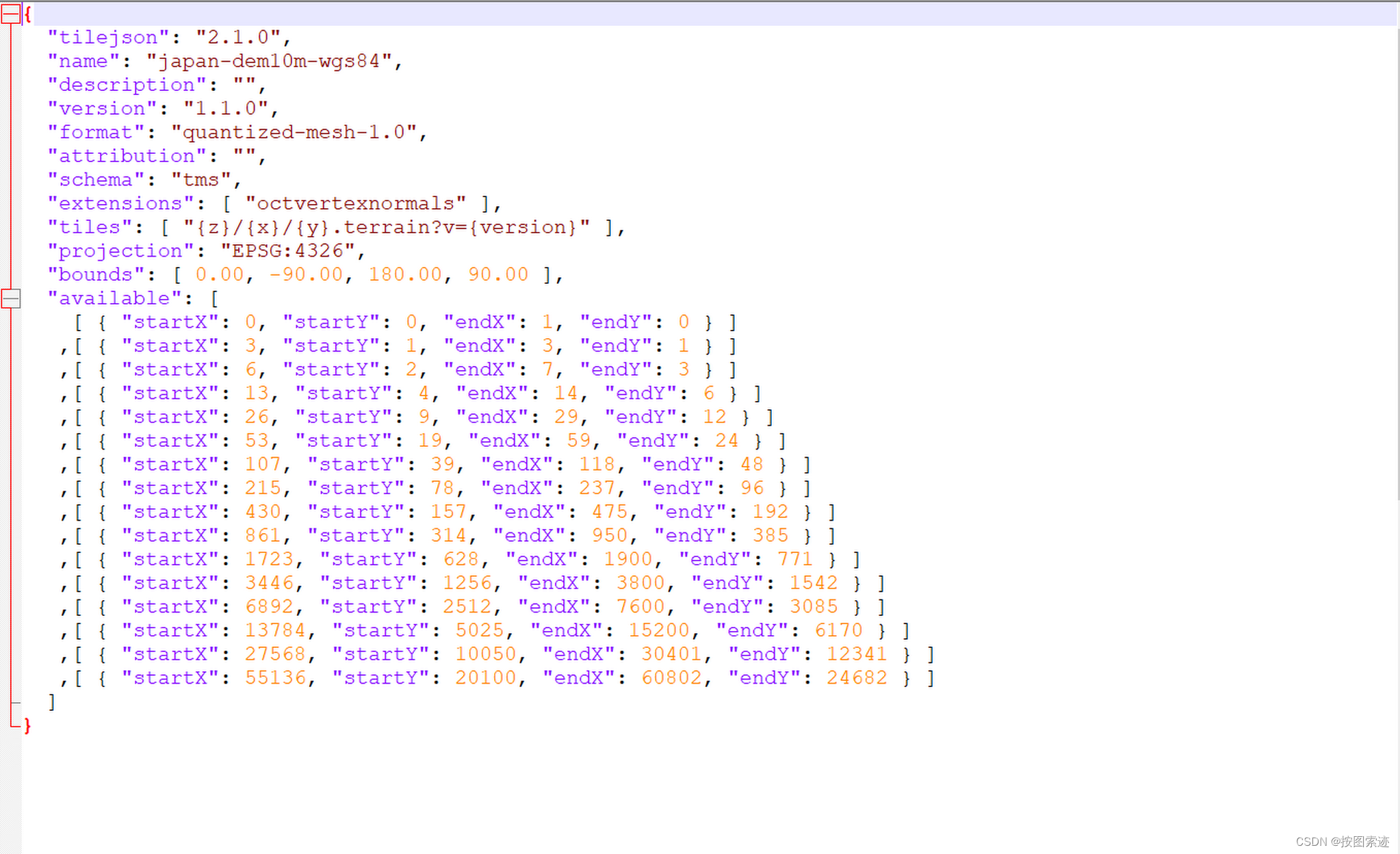Click the bounds value 180.00
Viewport: 1400px width, 854px height.
coord(405,275)
